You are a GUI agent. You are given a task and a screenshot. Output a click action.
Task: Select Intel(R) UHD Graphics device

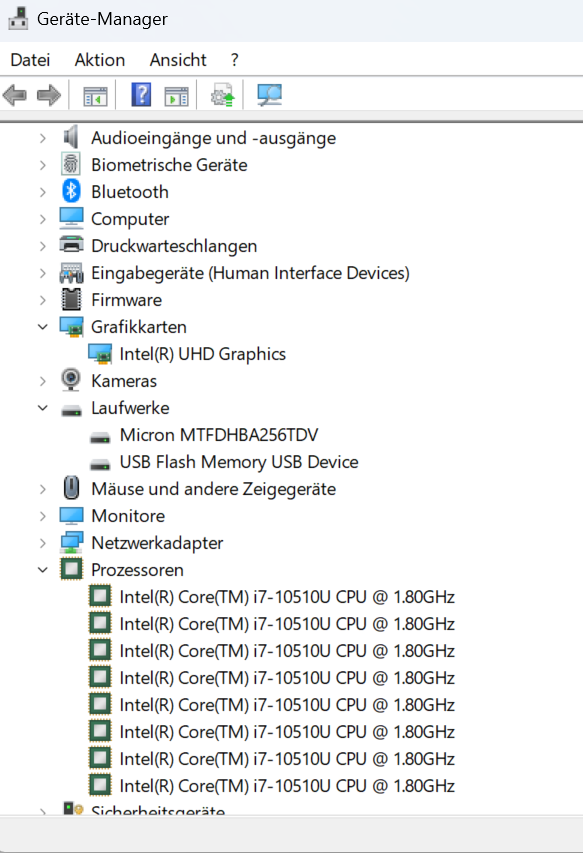coord(202,354)
